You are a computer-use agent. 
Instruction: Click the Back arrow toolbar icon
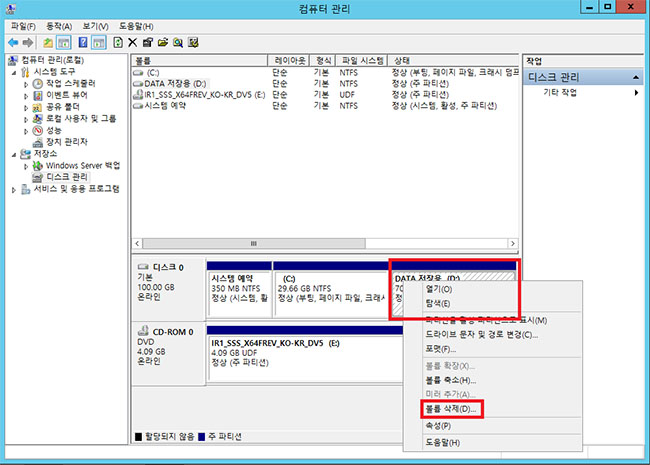click(13, 43)
